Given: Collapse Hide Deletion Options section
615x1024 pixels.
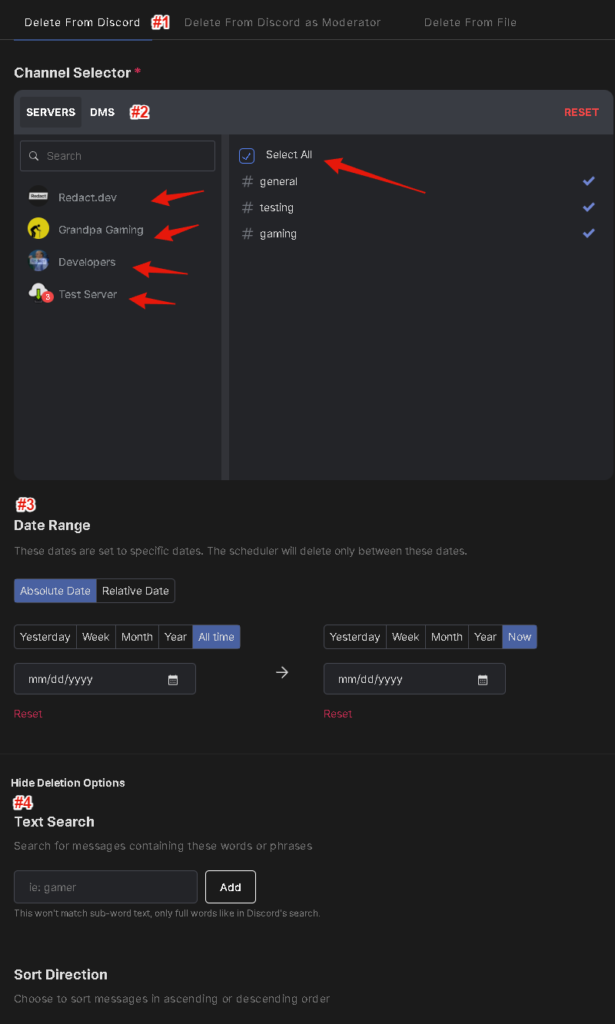Looking at the screenshot, I should 68,782.
